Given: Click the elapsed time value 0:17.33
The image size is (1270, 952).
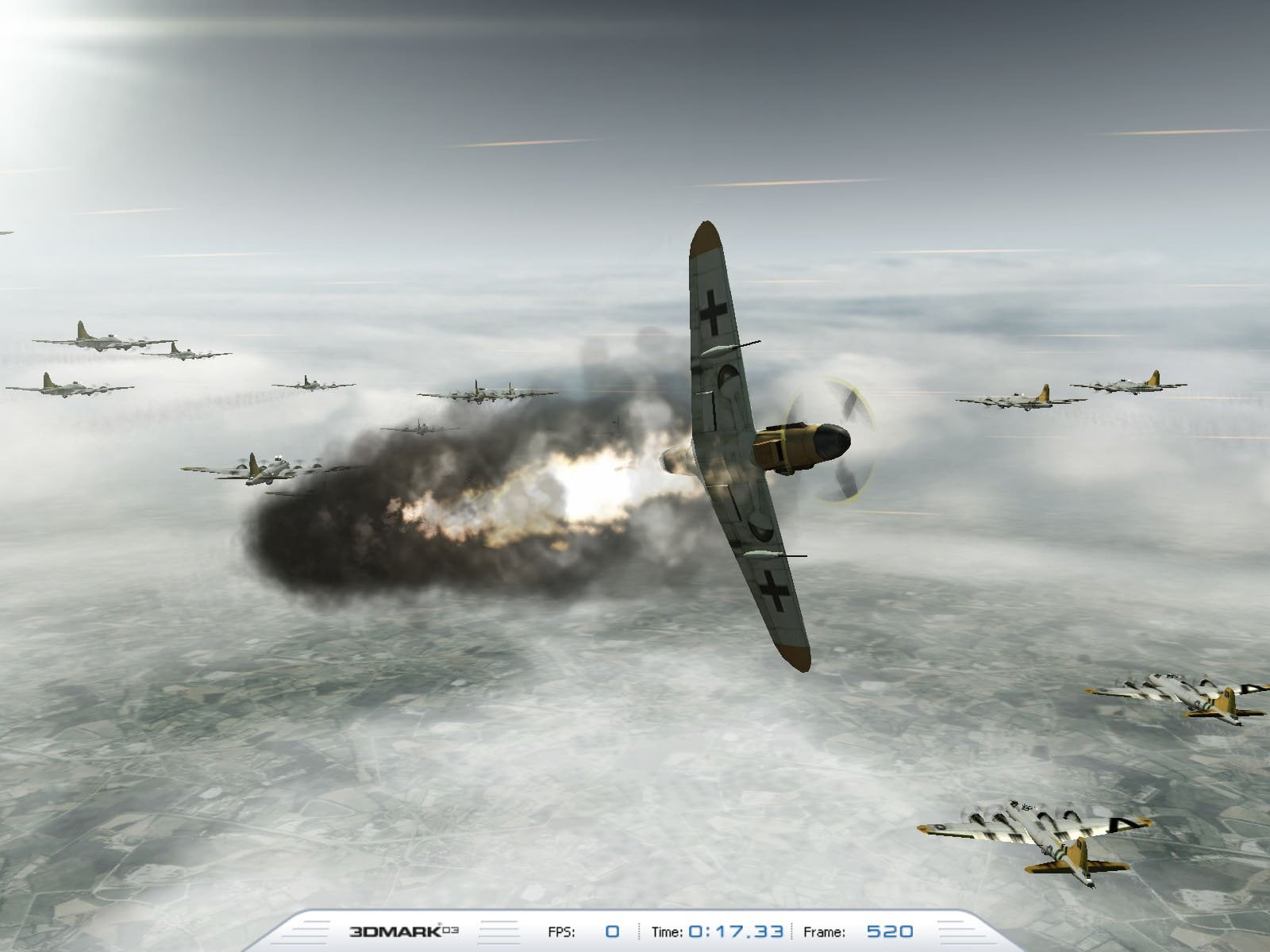Looking at the screenshot, I should tap(736, 931).
